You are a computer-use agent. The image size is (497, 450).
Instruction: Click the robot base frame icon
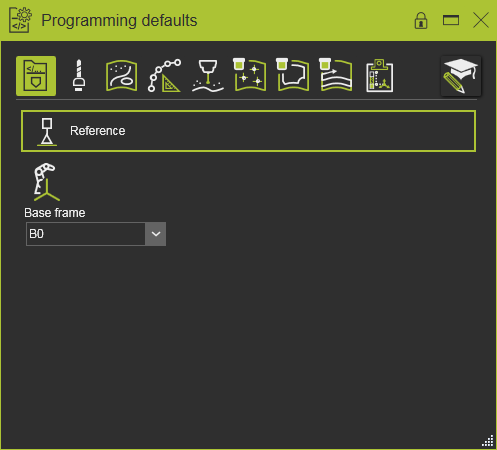point(46,182)
